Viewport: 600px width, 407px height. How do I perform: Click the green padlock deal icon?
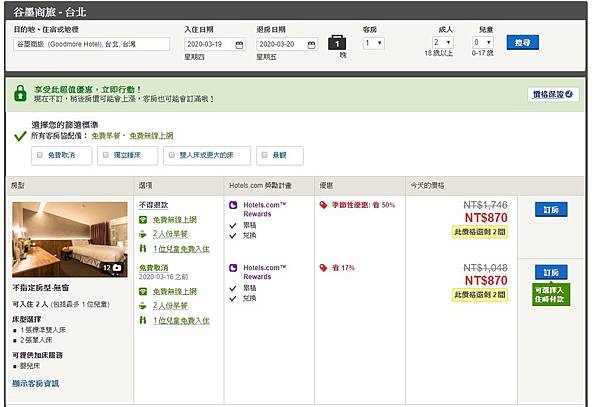pyautogui.click(x=20, y=93)
